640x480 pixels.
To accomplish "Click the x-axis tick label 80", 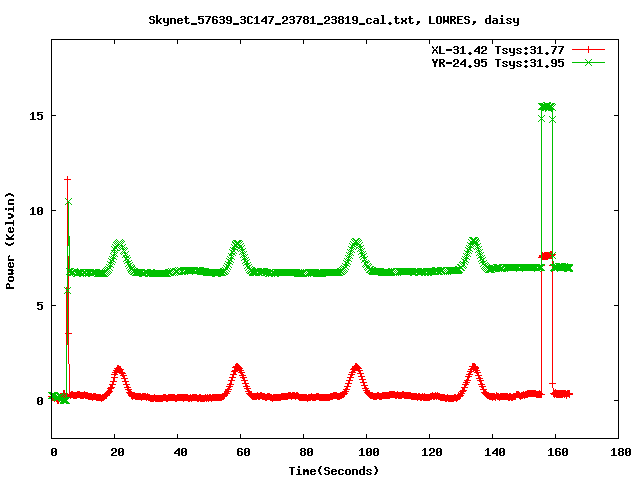I will point(306,452).
